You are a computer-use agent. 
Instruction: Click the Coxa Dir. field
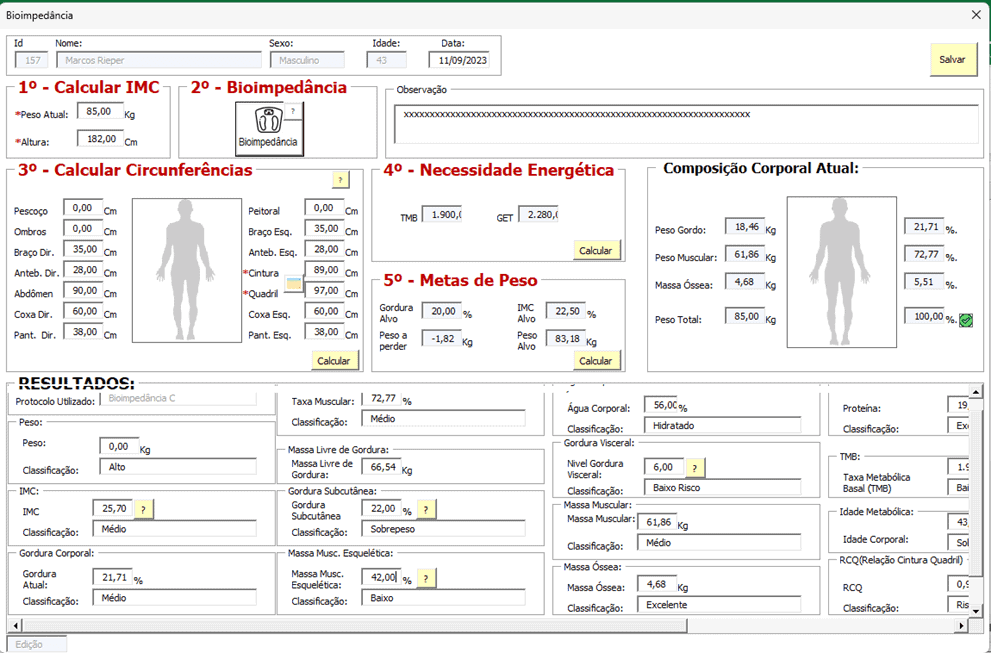83,311
